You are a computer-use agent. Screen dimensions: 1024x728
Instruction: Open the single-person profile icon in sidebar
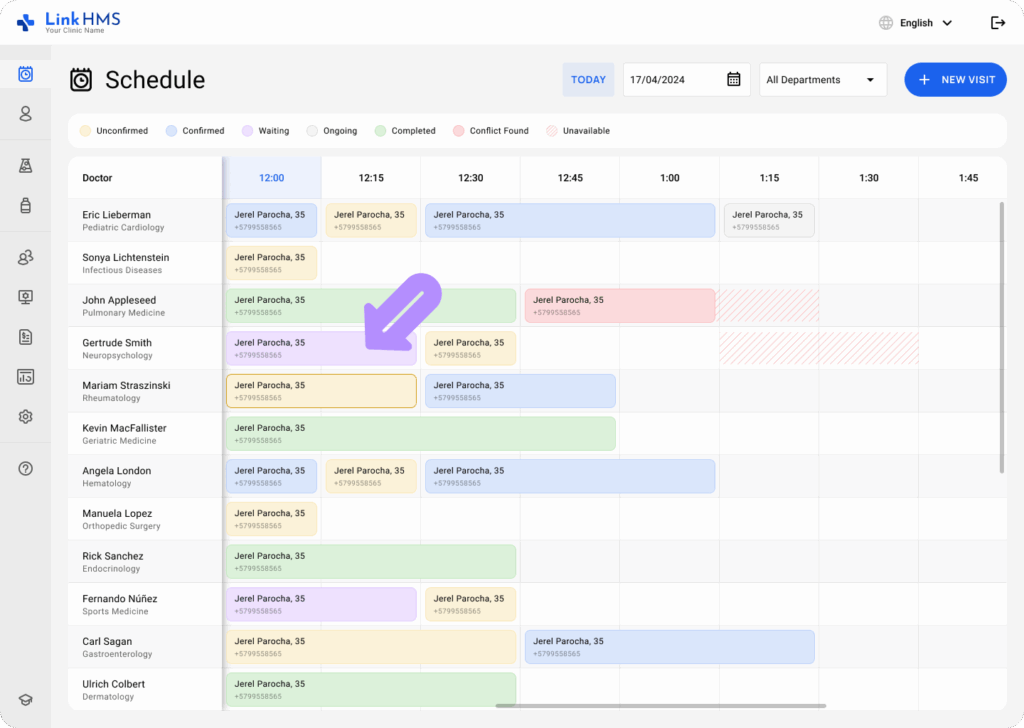(x=26, y=114)
